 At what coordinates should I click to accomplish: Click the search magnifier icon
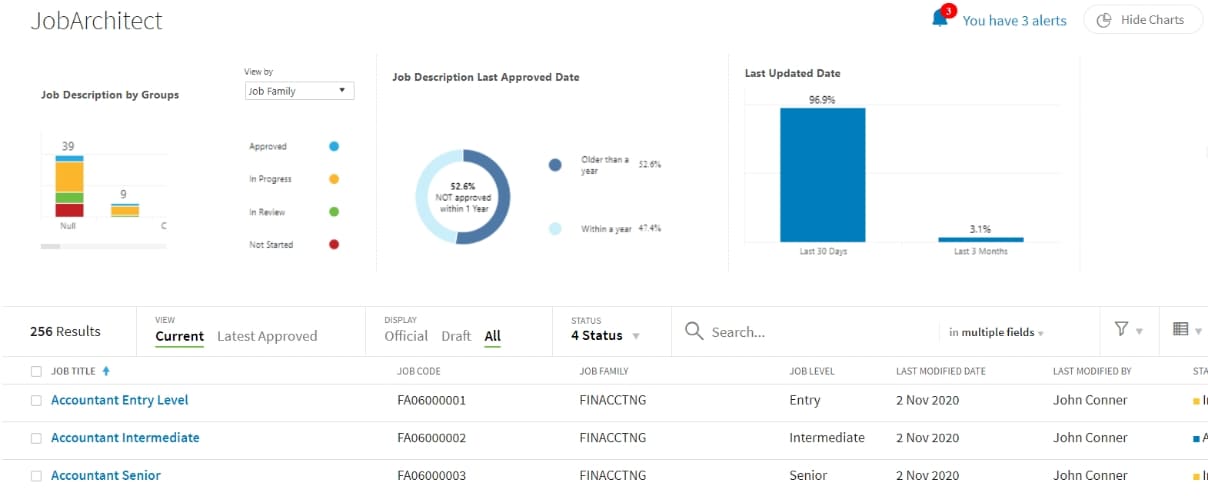694,331
